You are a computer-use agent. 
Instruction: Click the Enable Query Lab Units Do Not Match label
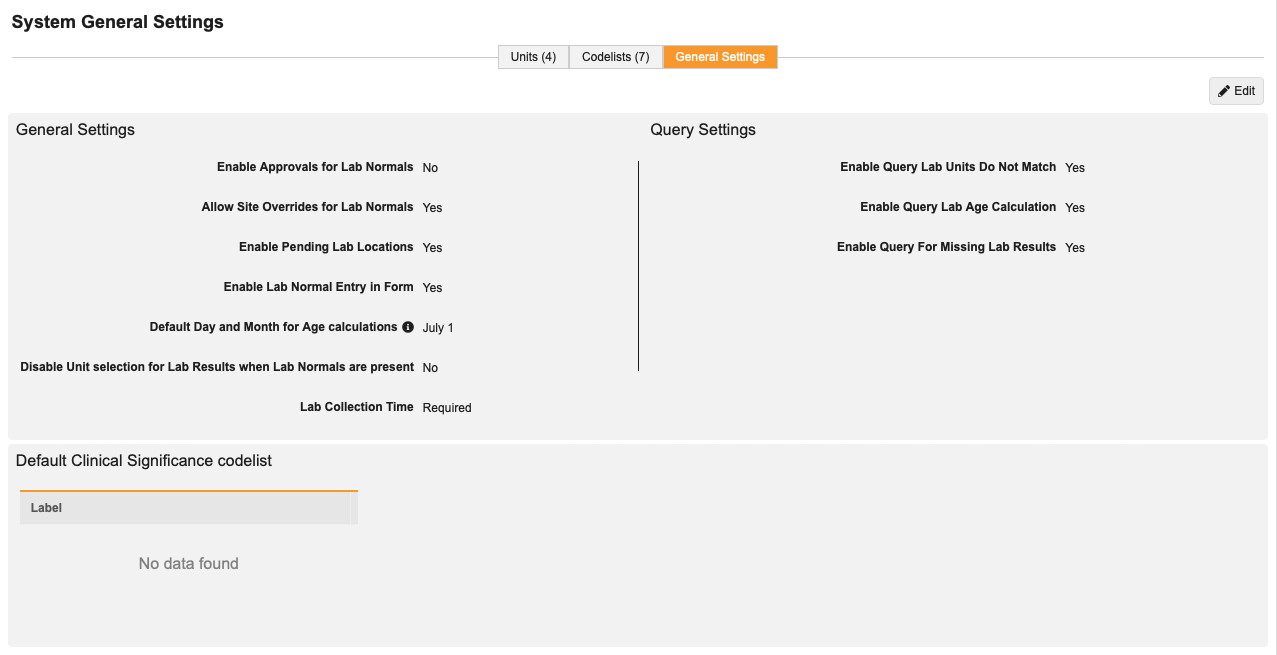(948, 167)
